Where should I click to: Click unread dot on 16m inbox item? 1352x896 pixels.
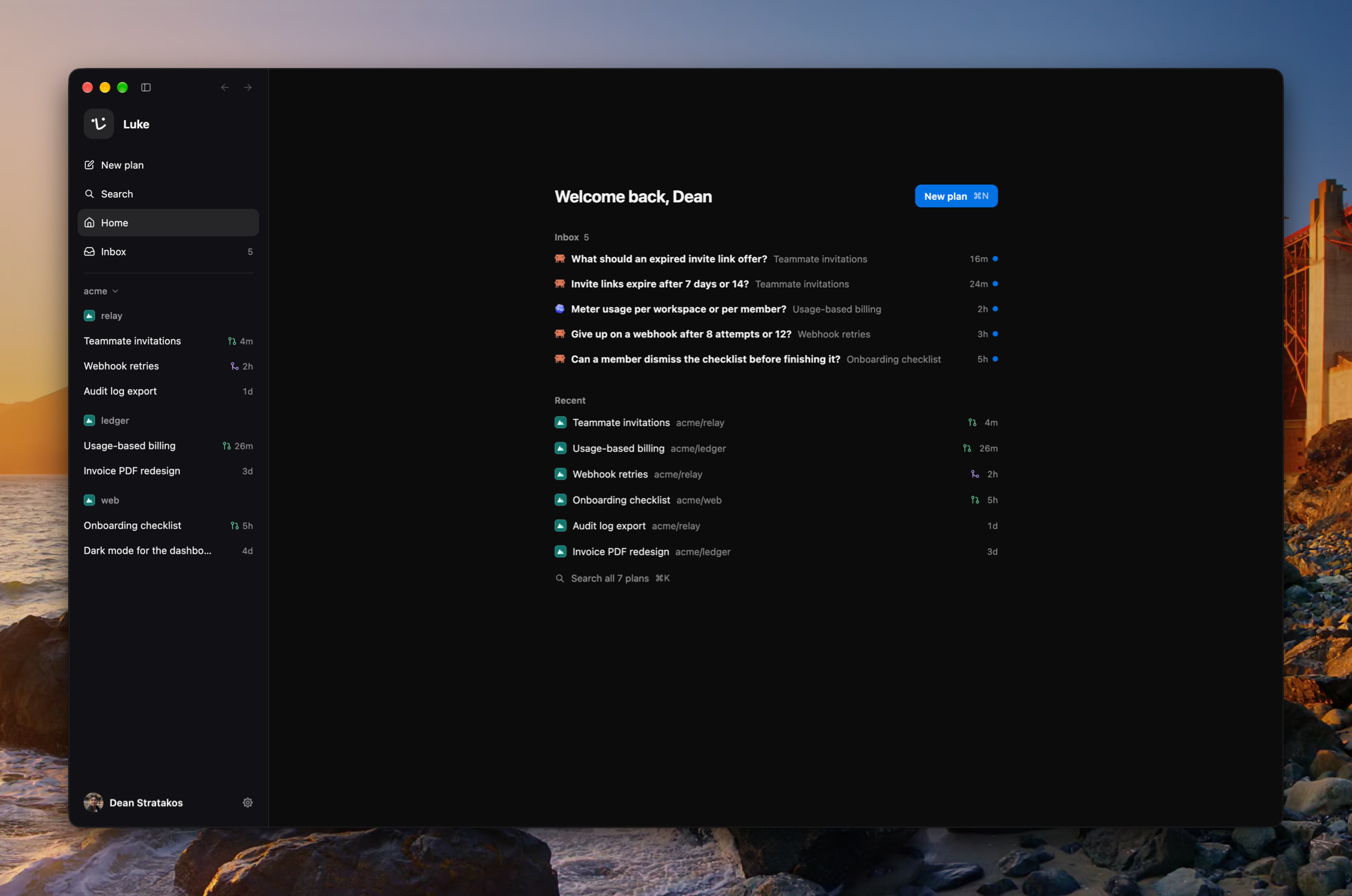(x=995, y=259)
